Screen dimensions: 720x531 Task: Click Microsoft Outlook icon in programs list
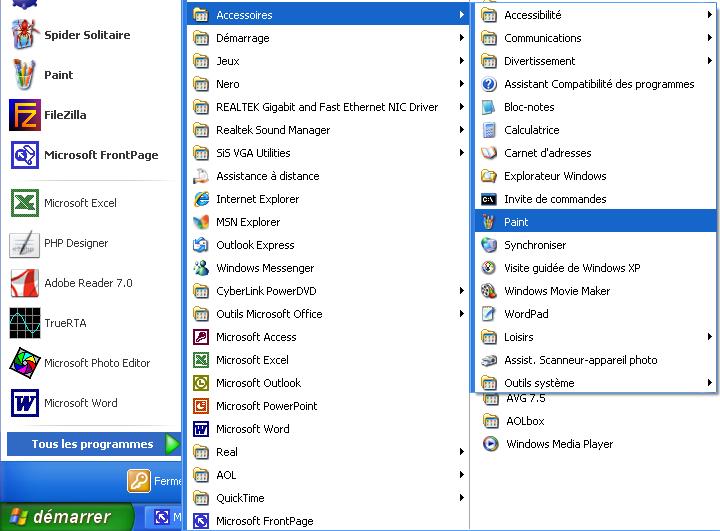tap(201, 383)
